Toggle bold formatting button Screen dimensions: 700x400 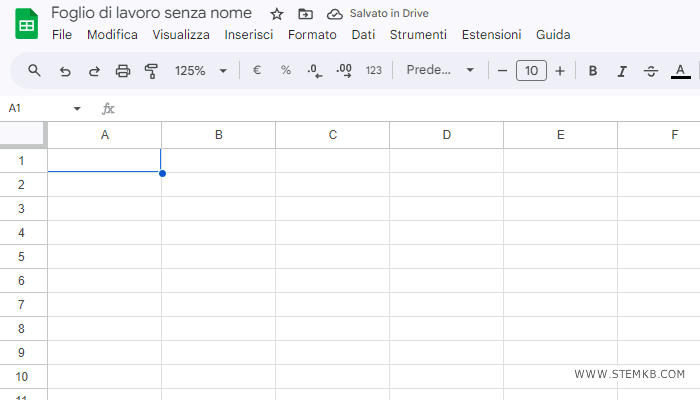tap(593, 71)
